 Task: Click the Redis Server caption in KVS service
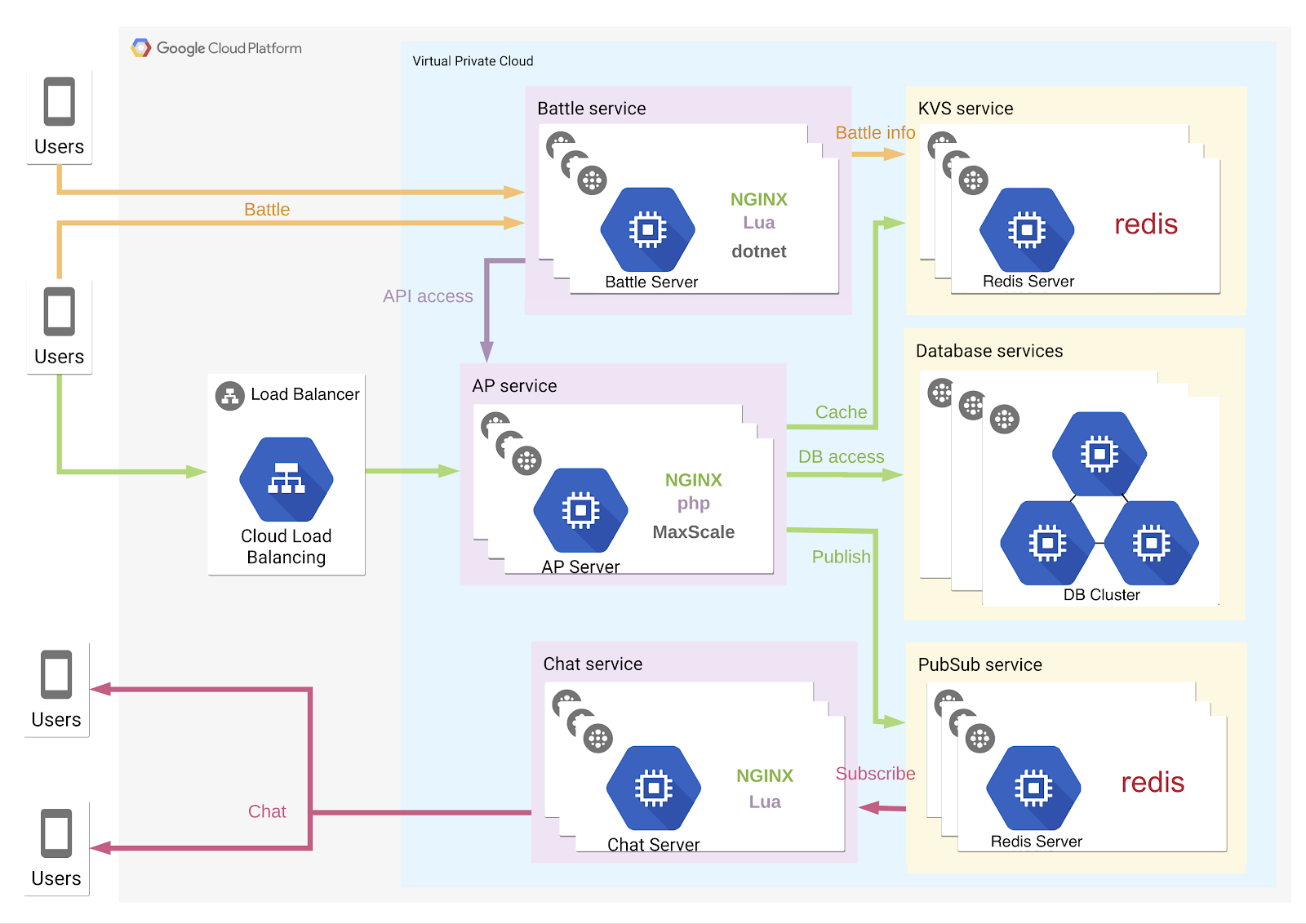(x=1028, y=282)
